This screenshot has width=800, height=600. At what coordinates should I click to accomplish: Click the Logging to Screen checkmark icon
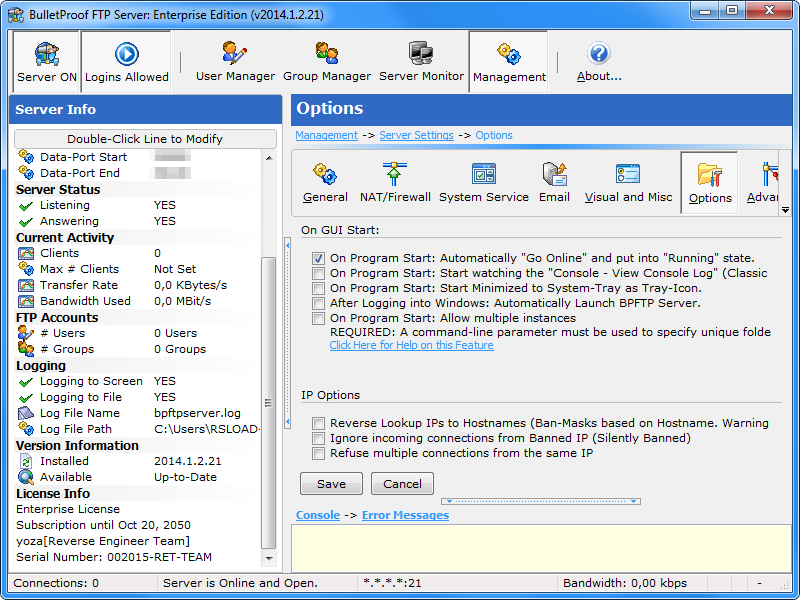pos(26,382)
